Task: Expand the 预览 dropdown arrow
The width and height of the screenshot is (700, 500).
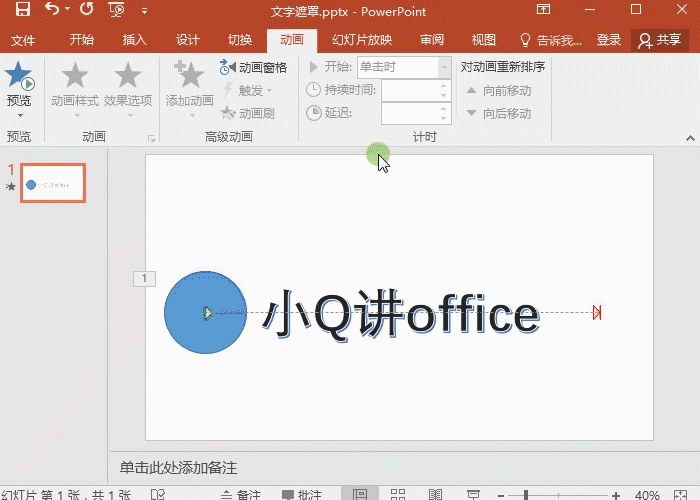Action: 20,115
